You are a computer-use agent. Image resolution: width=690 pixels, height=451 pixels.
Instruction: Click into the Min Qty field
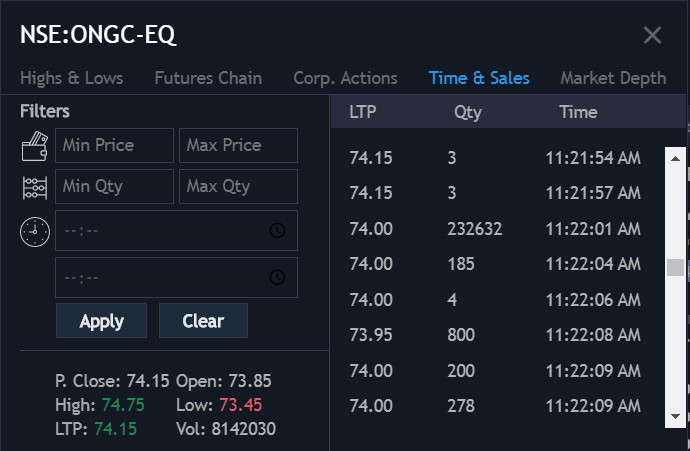tap(114, 187)
